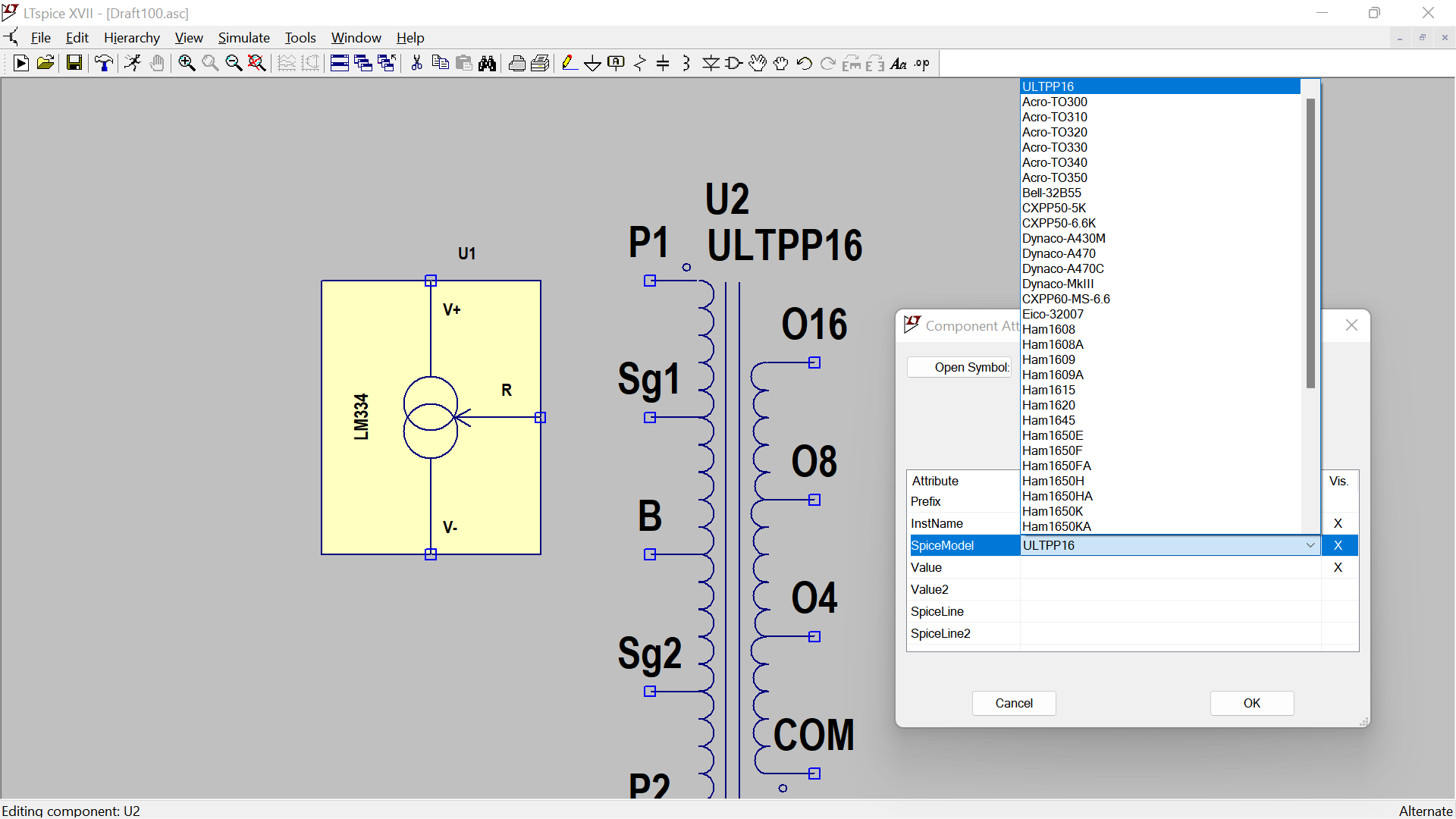Open the Help menu
1456x819 pixels.
pyautogui.click(x=410, y=38)
